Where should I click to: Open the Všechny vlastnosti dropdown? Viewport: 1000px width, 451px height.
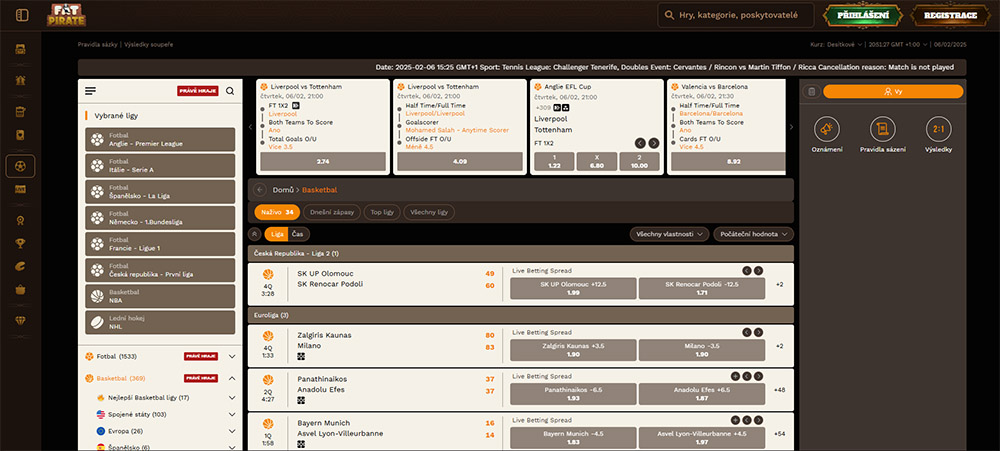coord(669,233)
